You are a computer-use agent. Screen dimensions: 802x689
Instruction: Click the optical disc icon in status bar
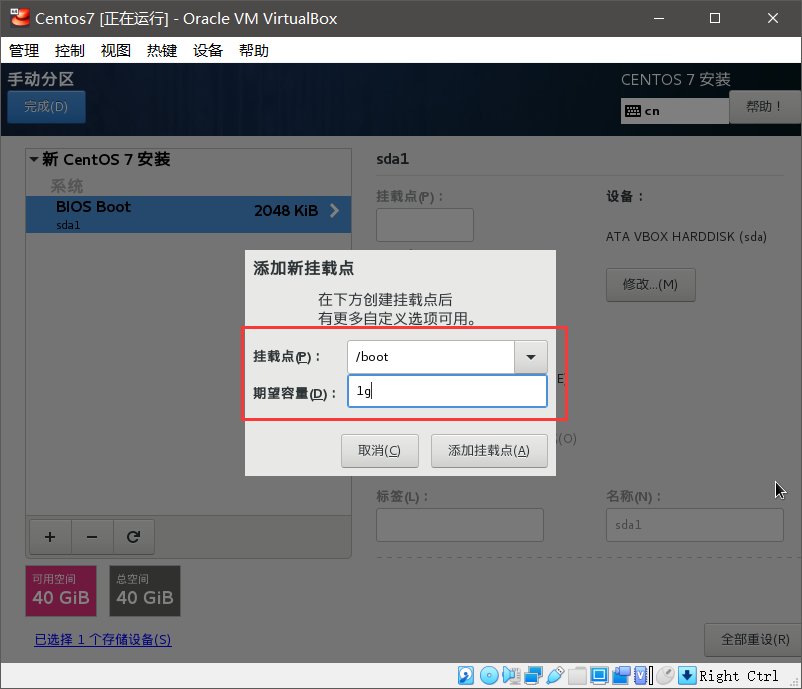pyautogui.click(x=489, y=675)
